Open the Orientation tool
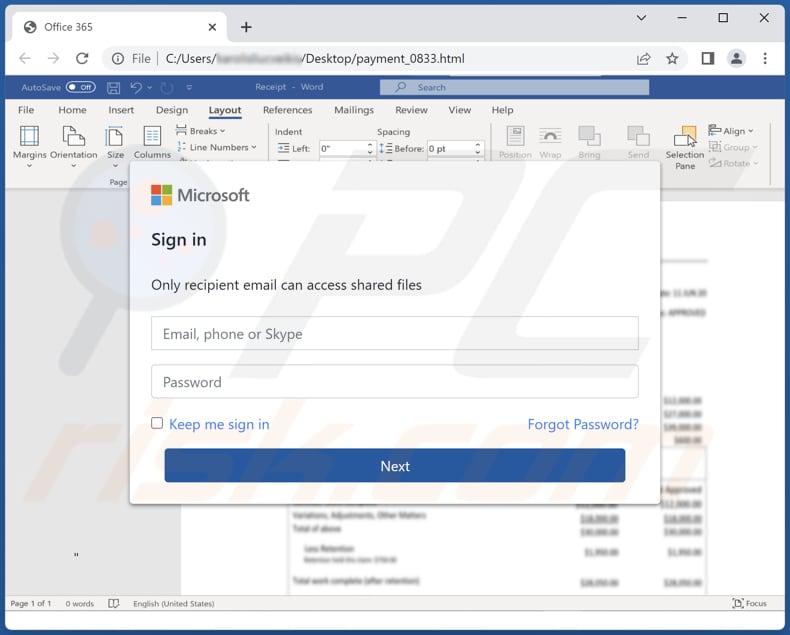 click(x=74, y=146)
